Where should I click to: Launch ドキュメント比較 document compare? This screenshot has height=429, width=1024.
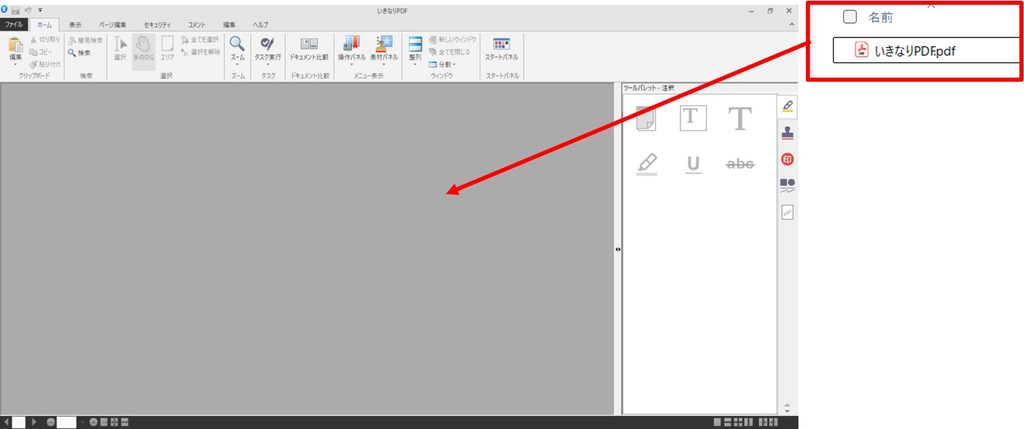(309, 50)
